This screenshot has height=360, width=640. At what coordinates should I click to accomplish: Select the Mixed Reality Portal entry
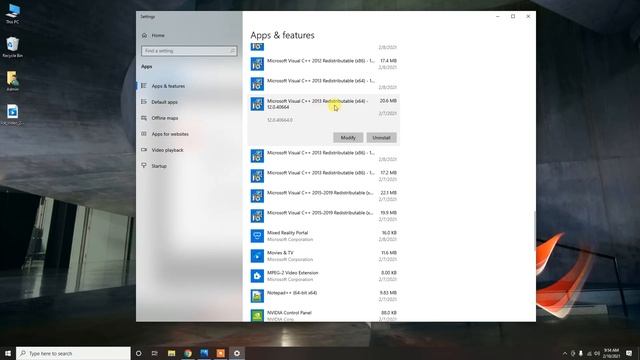[x=324, y=236]
